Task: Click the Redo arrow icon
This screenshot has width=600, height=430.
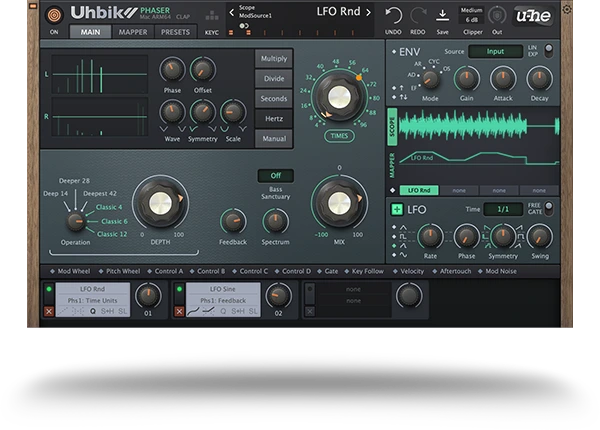Action: [x=417, y=14]
